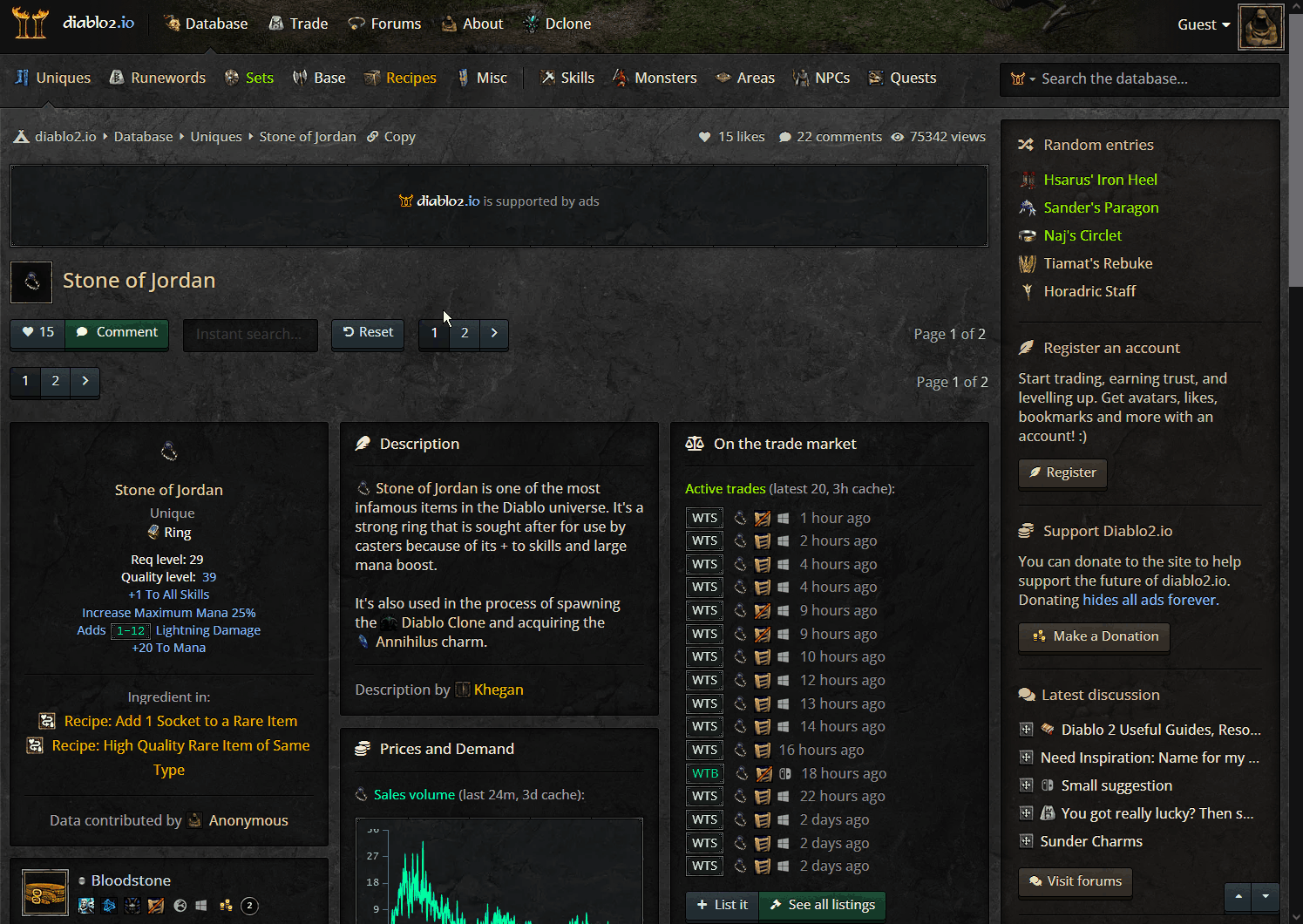Click the Stone of Jordan ring icon

coord(31,282)
